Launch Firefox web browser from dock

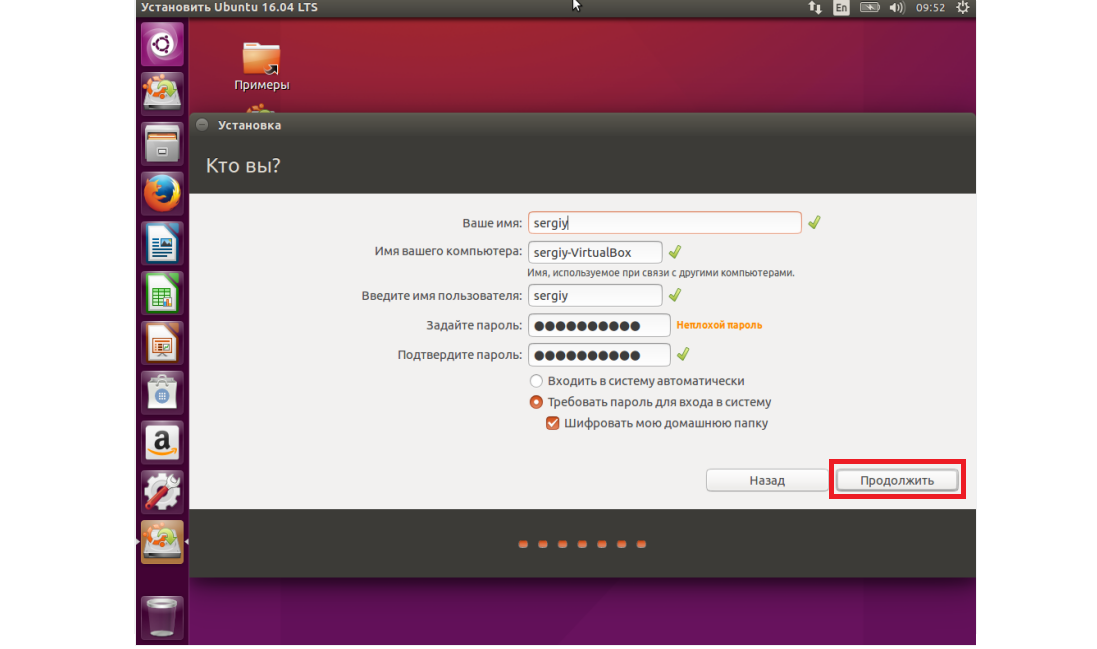coord(162,193)
